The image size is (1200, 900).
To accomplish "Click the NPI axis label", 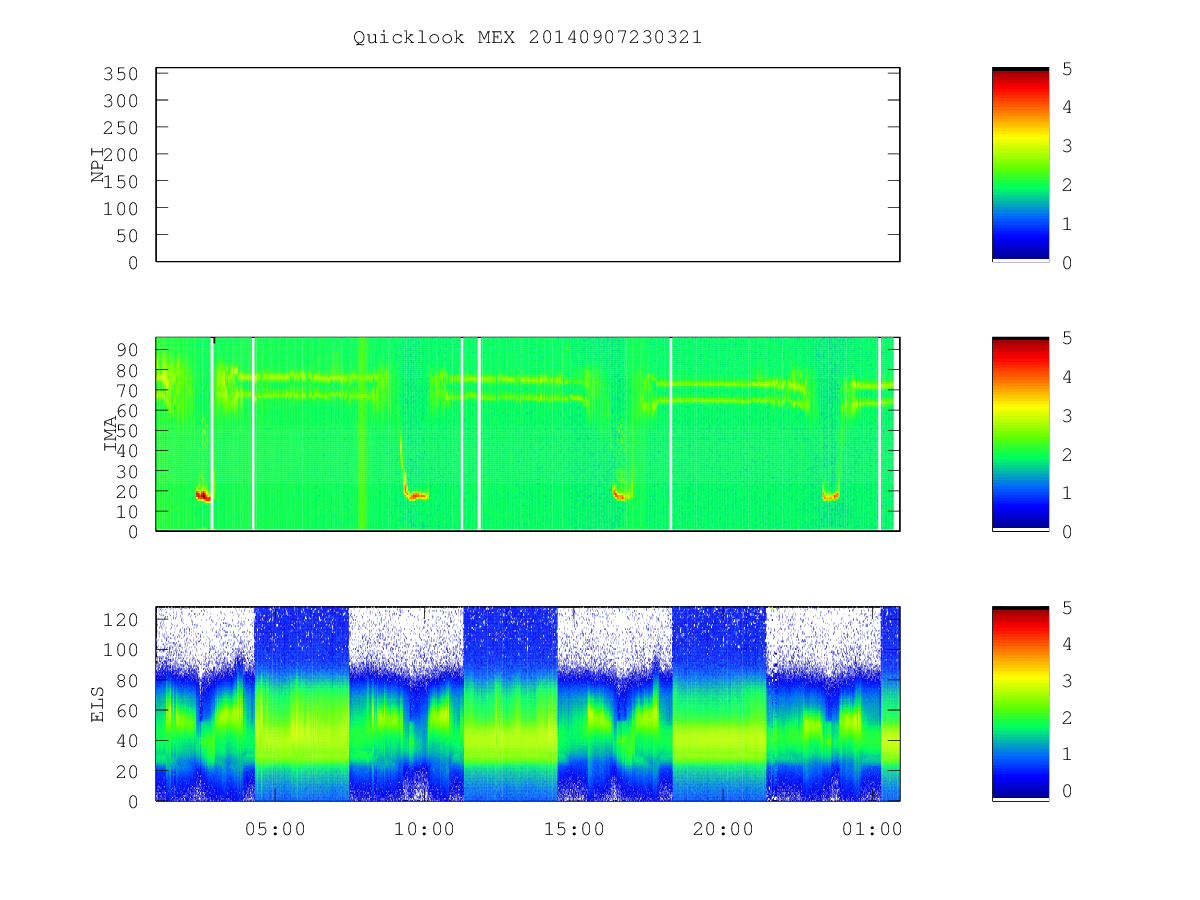I will pyautogui.click(x=98, y=165).
